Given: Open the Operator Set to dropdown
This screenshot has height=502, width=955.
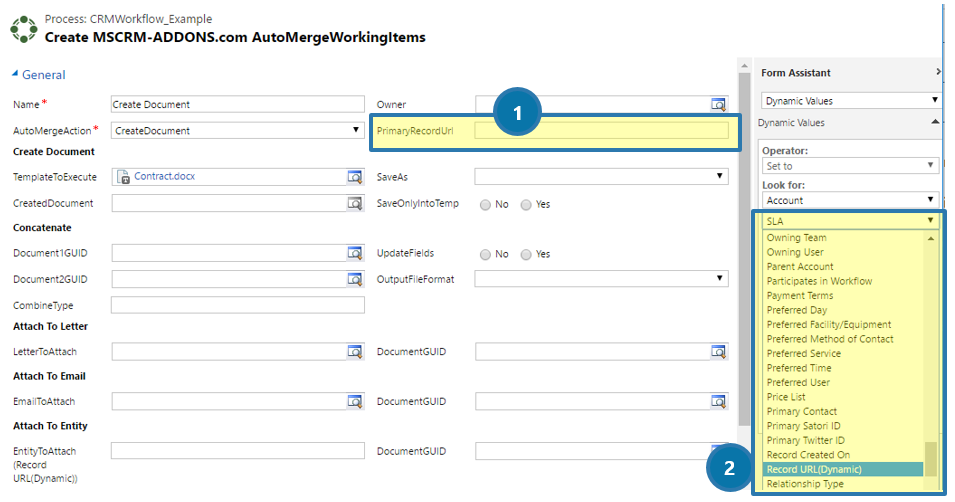Looking at the screenshot, I should click(x=849, y=166).
